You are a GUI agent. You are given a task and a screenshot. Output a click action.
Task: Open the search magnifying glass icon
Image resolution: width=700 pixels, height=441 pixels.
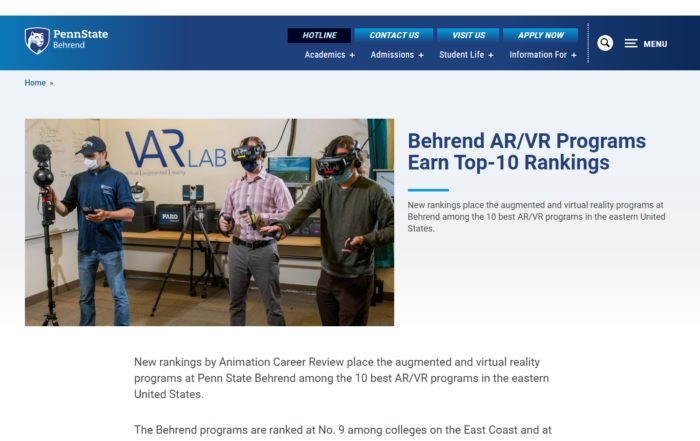pos(605,43)
